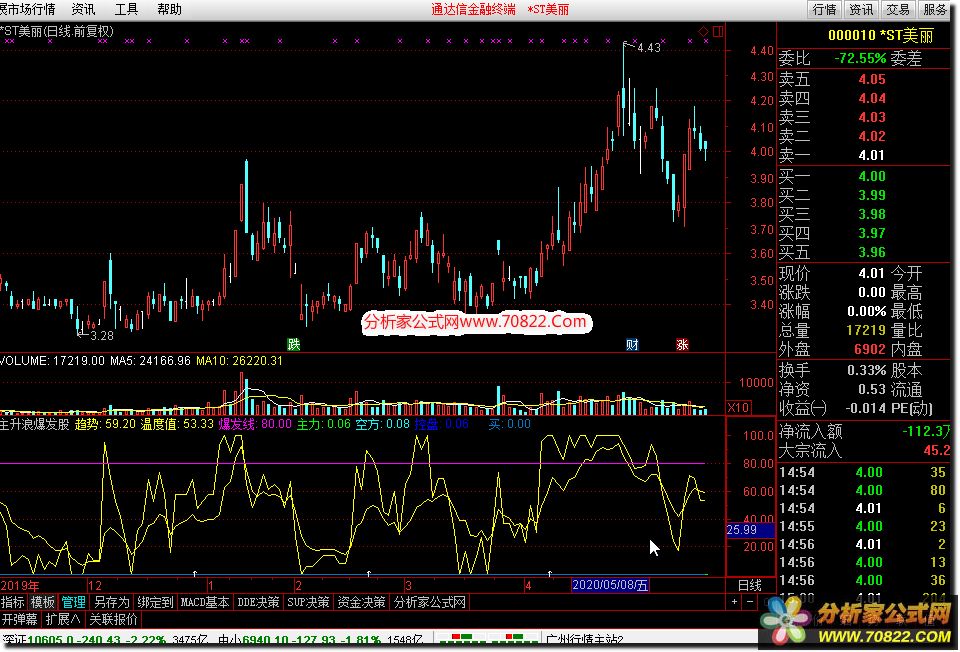Viewport: 960px width, 652px height.
Task: Click the 趋势: 59.20 label
Action: point(105,424)
